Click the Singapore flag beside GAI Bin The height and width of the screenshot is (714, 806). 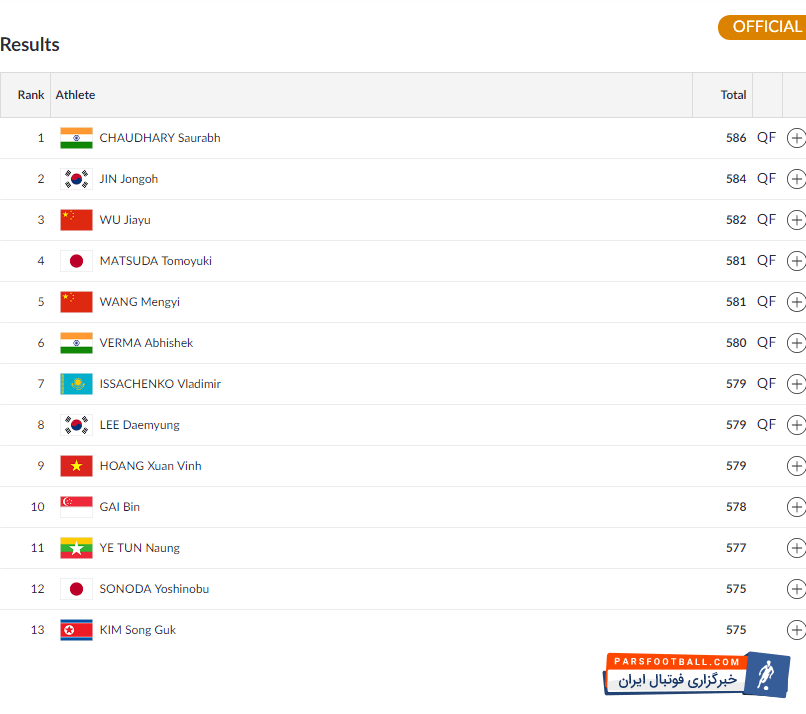76,507
